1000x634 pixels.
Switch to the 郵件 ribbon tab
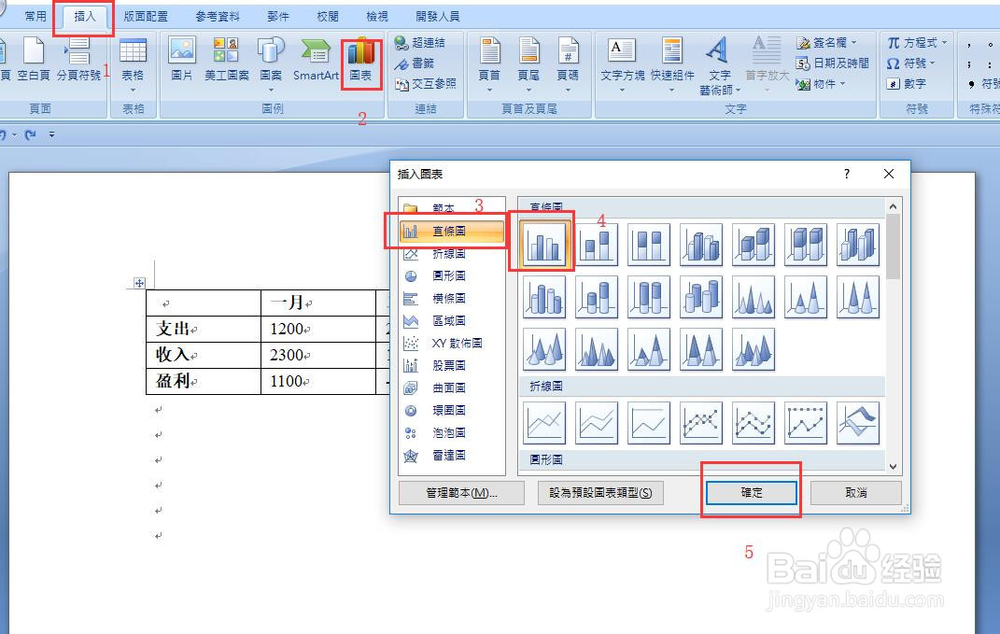[x=278, y=14]
